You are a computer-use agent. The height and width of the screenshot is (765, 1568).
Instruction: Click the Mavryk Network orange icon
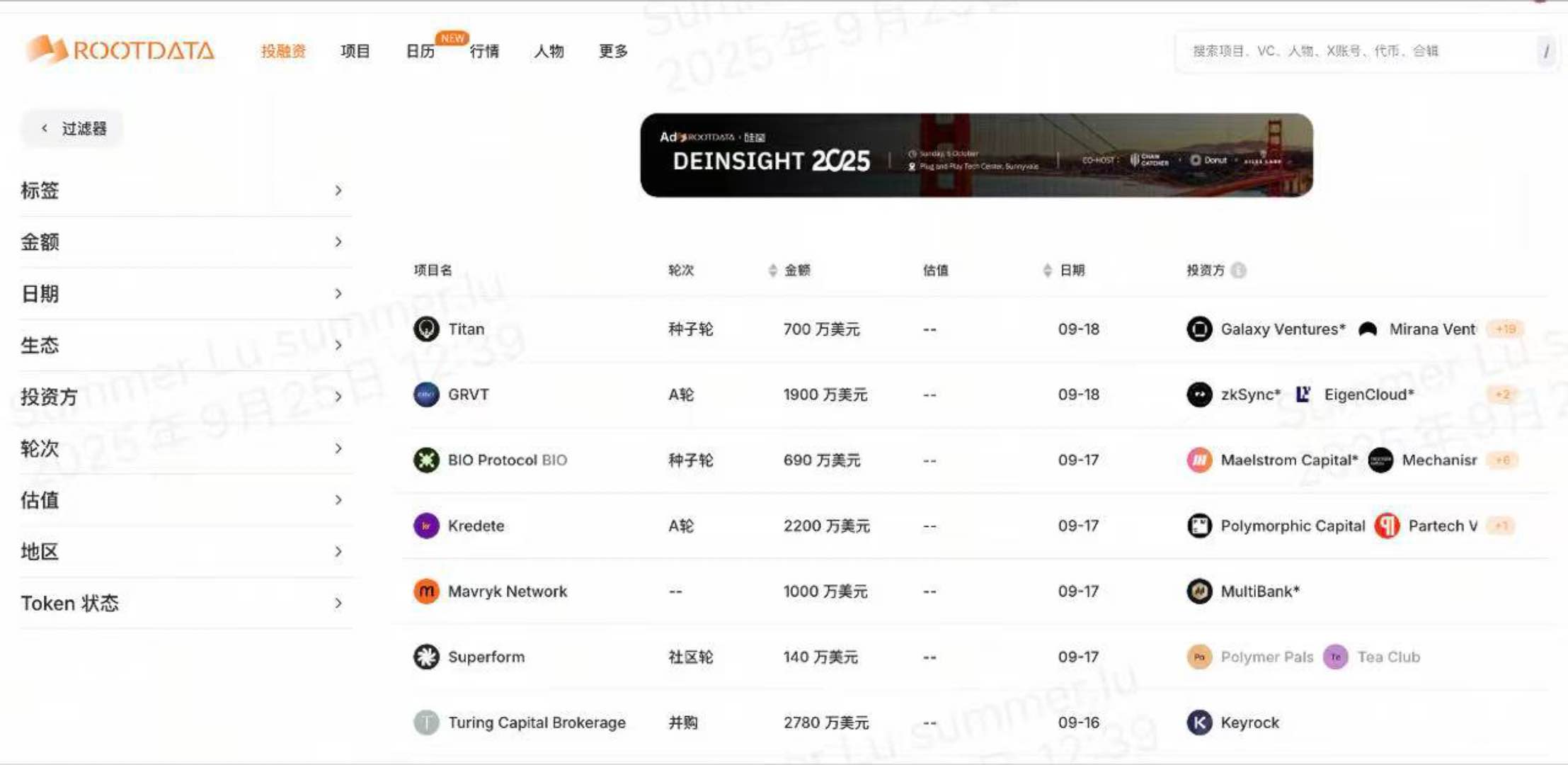click(426, 591)
